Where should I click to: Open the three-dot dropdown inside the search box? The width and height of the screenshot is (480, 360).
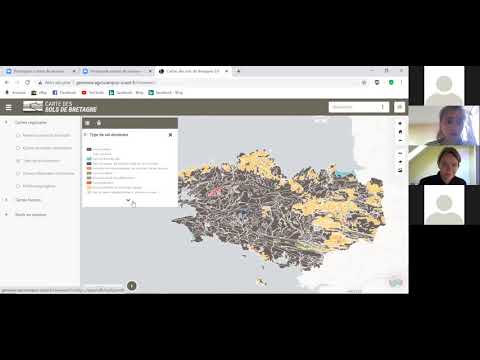pyautogui.click(x=382, y=107)
